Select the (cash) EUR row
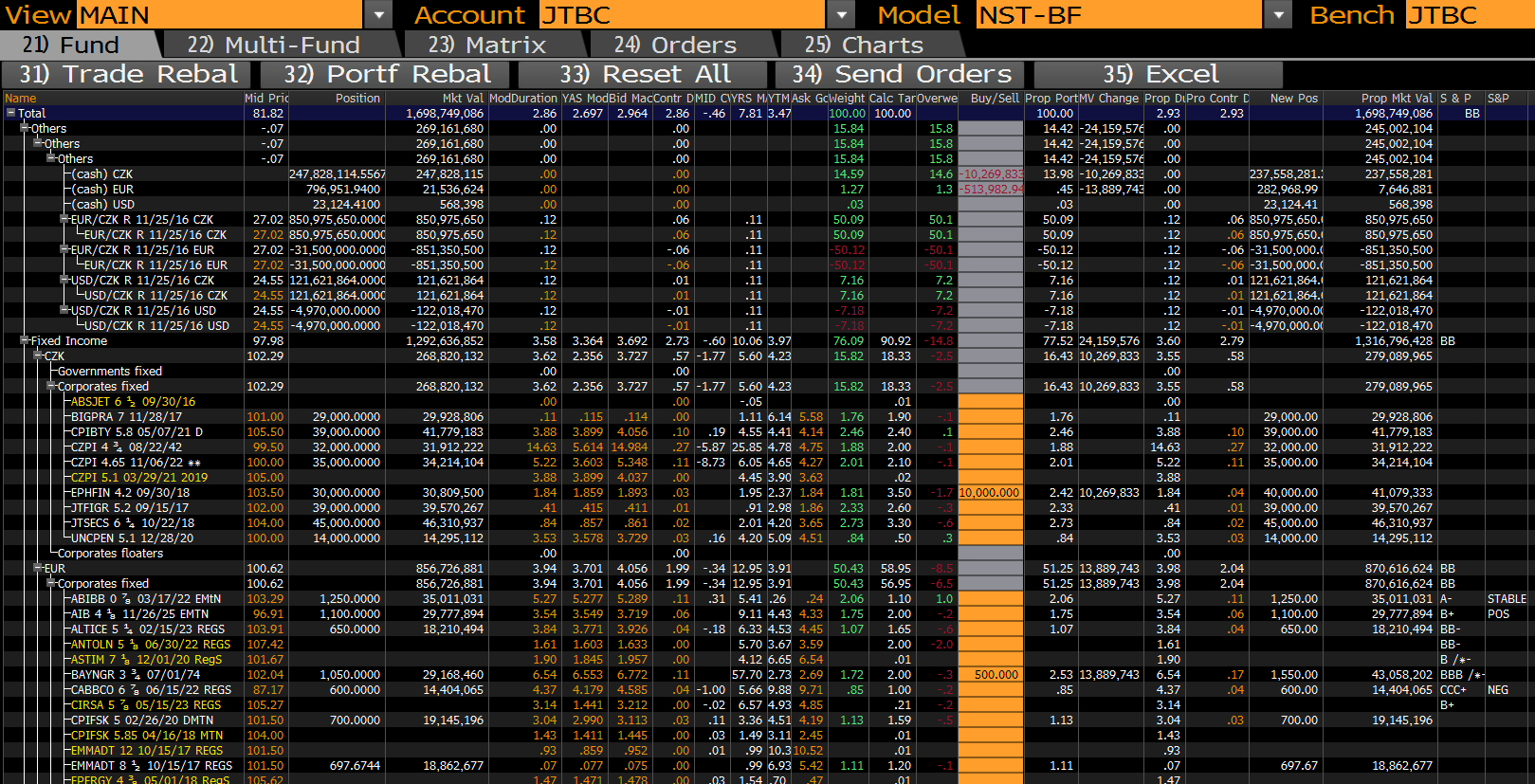The width and height of the screenshot is (1535, 784). [102, 190]
